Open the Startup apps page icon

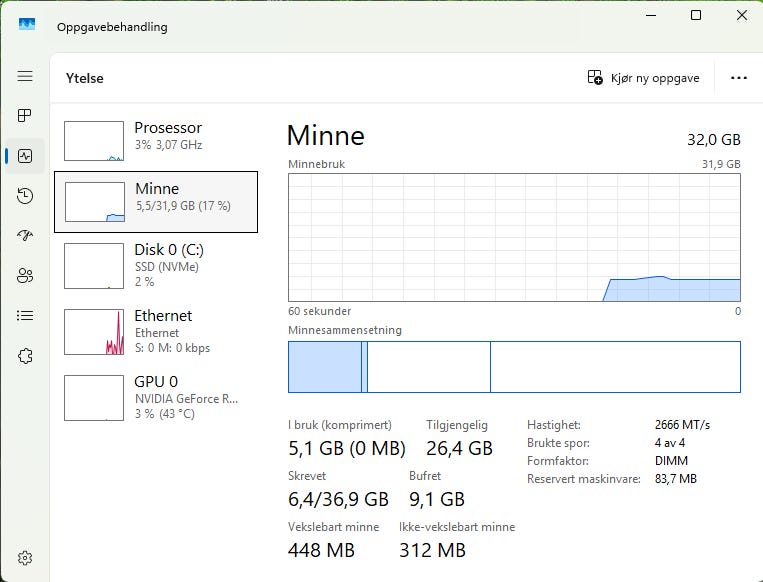point(25,236)
